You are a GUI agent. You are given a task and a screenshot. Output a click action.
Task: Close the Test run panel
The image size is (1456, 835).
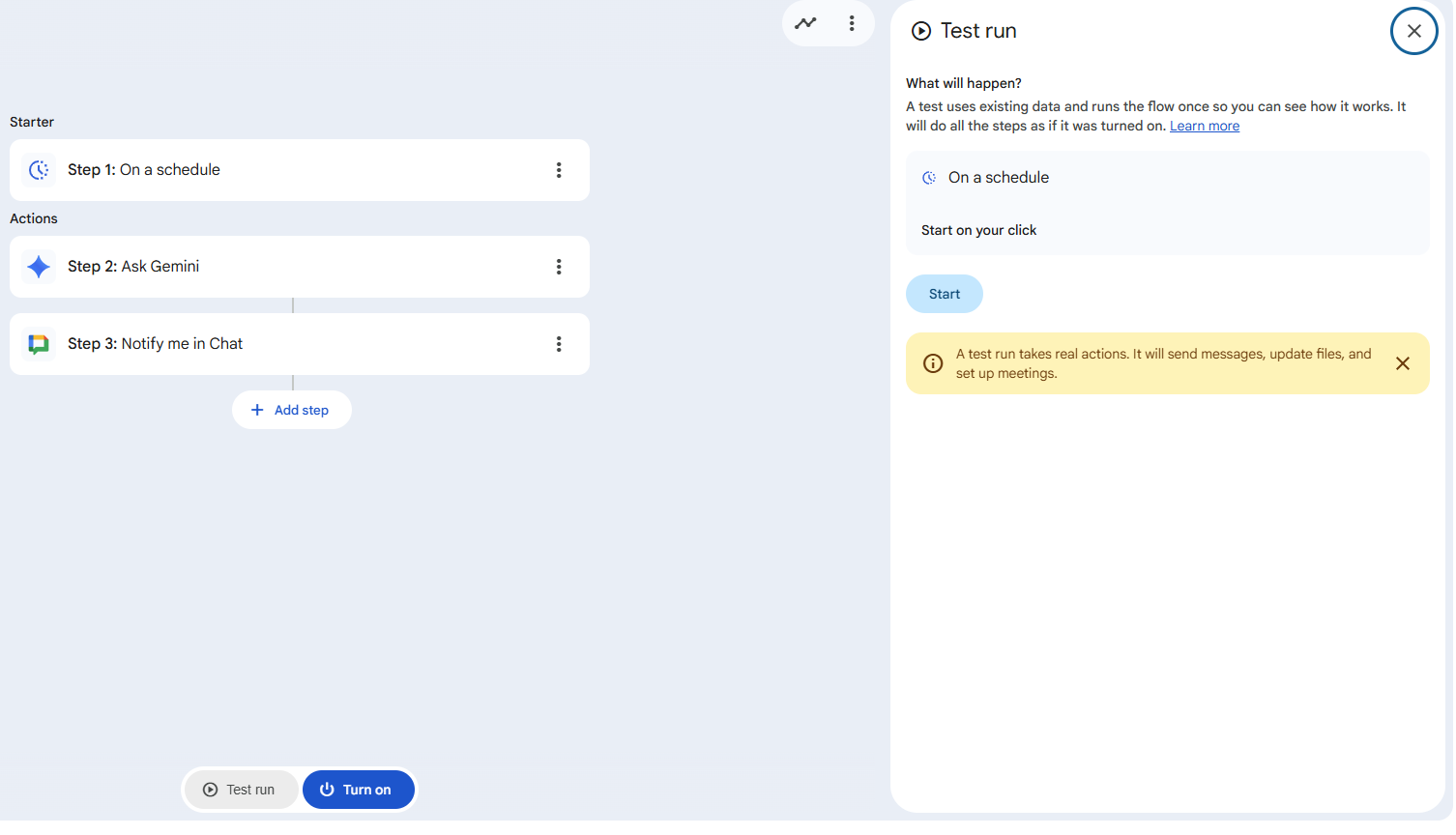point(1413,31)
